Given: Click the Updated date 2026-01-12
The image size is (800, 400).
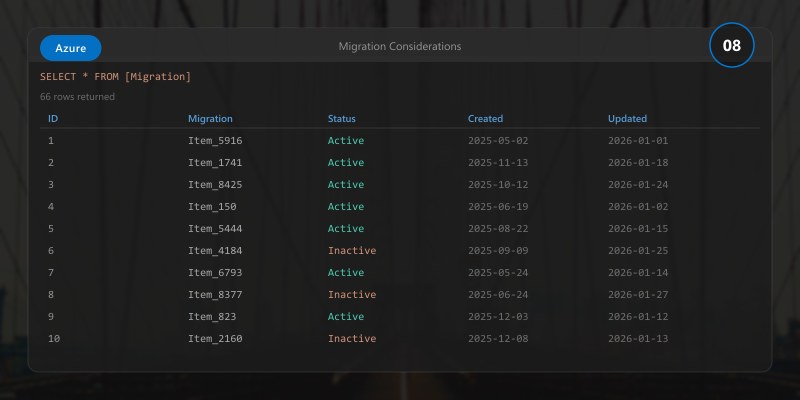Looking at the screenshot, I should click(638, 316).
